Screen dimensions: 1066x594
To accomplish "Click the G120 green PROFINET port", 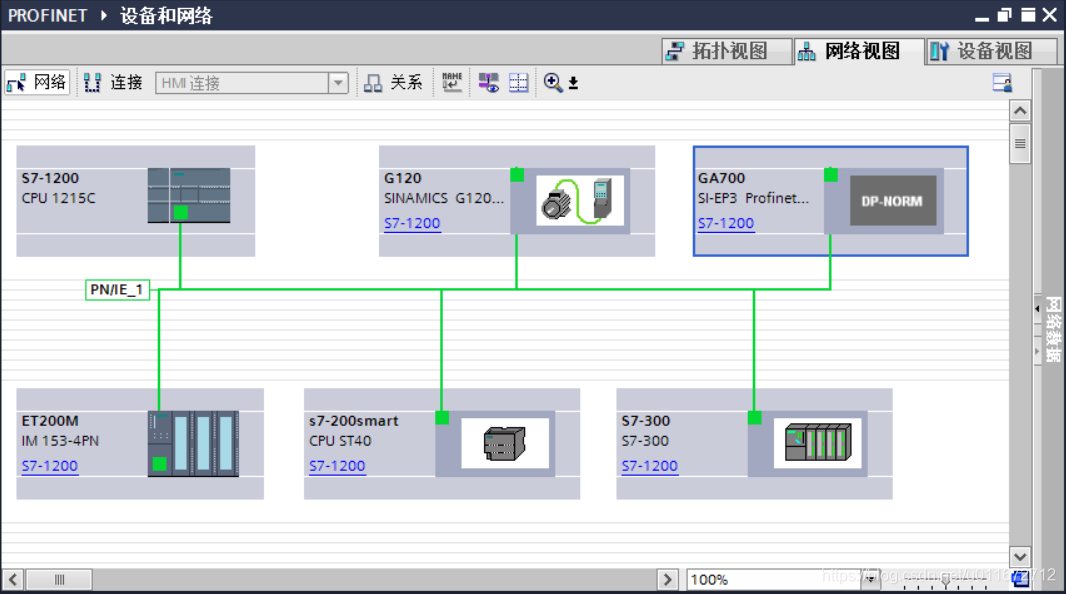I will click(517, 175).
